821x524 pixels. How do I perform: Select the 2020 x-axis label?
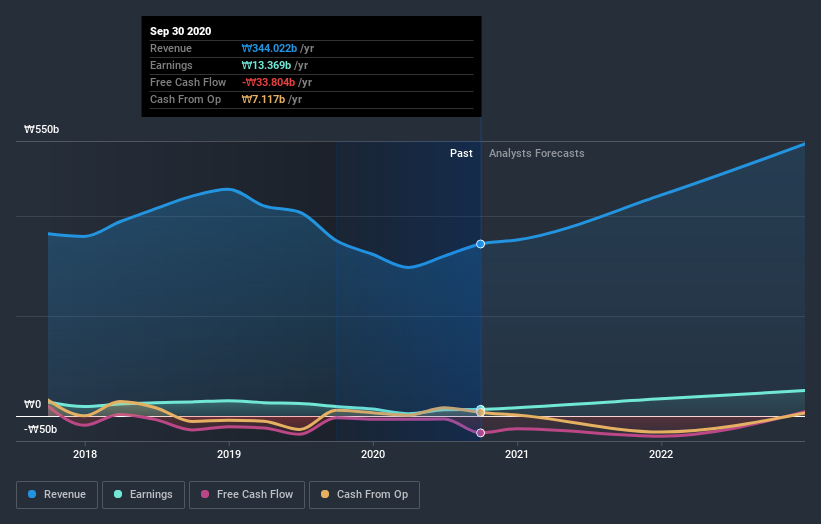click(x=373, y=454)
